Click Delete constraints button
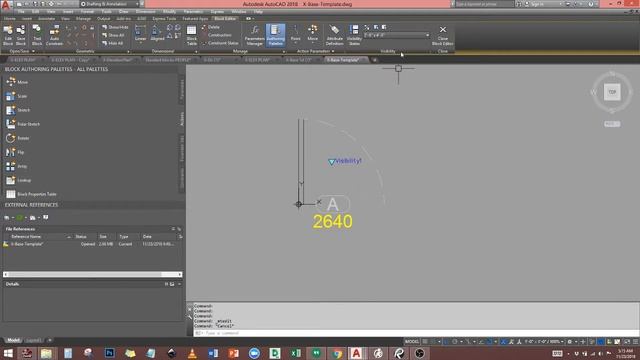The image size is (640, 360). 211,27
